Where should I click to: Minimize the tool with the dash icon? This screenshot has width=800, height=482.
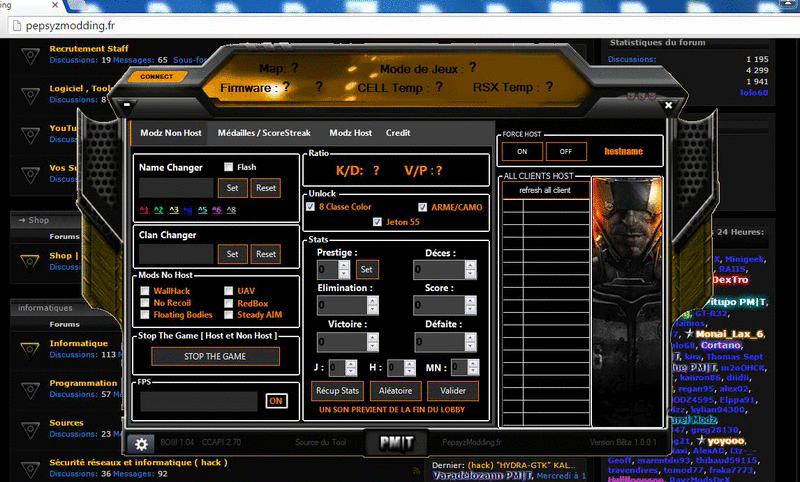point(127,105)
